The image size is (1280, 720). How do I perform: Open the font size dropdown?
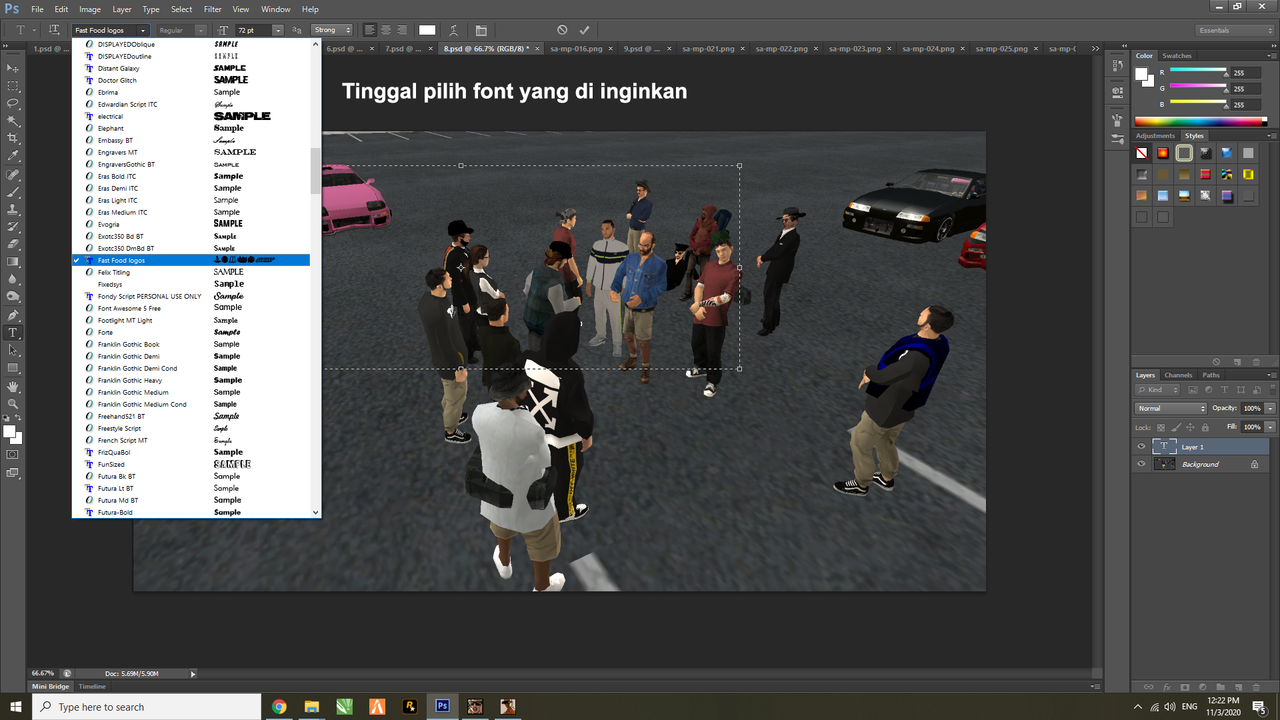pos(278,30)
